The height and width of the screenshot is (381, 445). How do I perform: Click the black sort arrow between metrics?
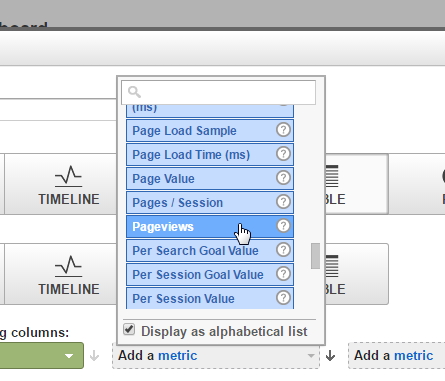[330, 356]
